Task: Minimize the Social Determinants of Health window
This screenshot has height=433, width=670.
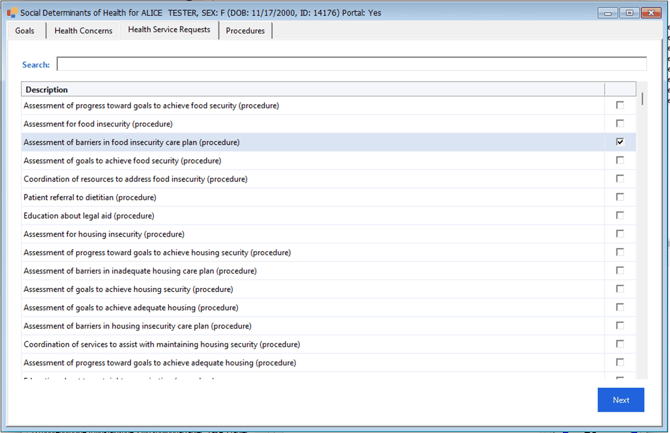Action: coord(607,13)
